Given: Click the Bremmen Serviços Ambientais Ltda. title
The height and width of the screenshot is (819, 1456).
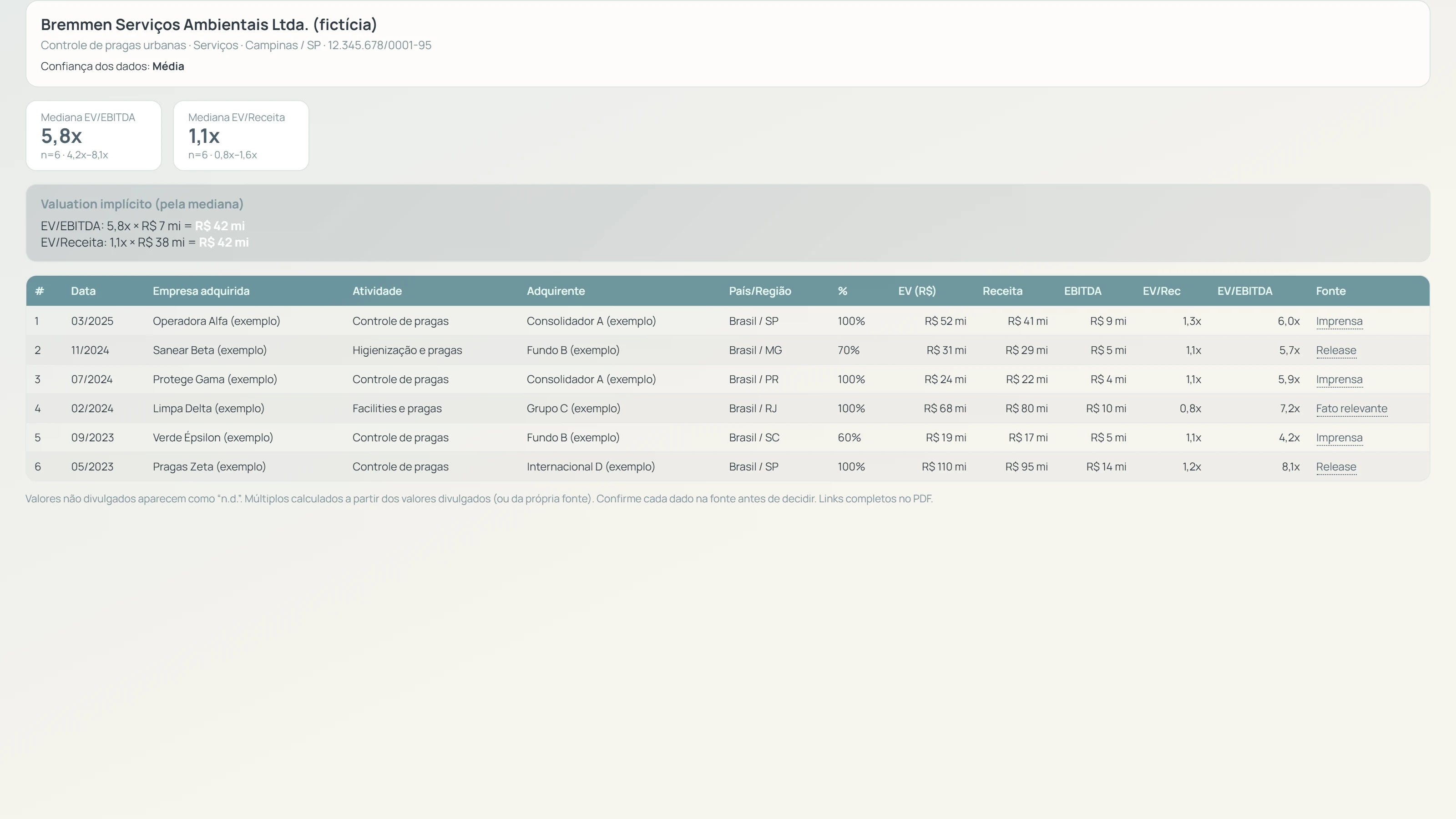Looking at the screenshot, I should point(208,25).
